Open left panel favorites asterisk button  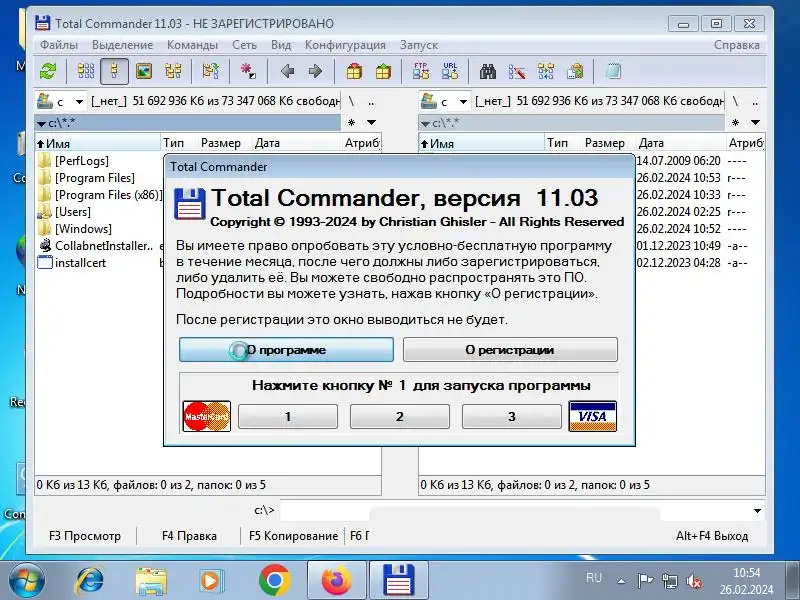tap(352, 122)
